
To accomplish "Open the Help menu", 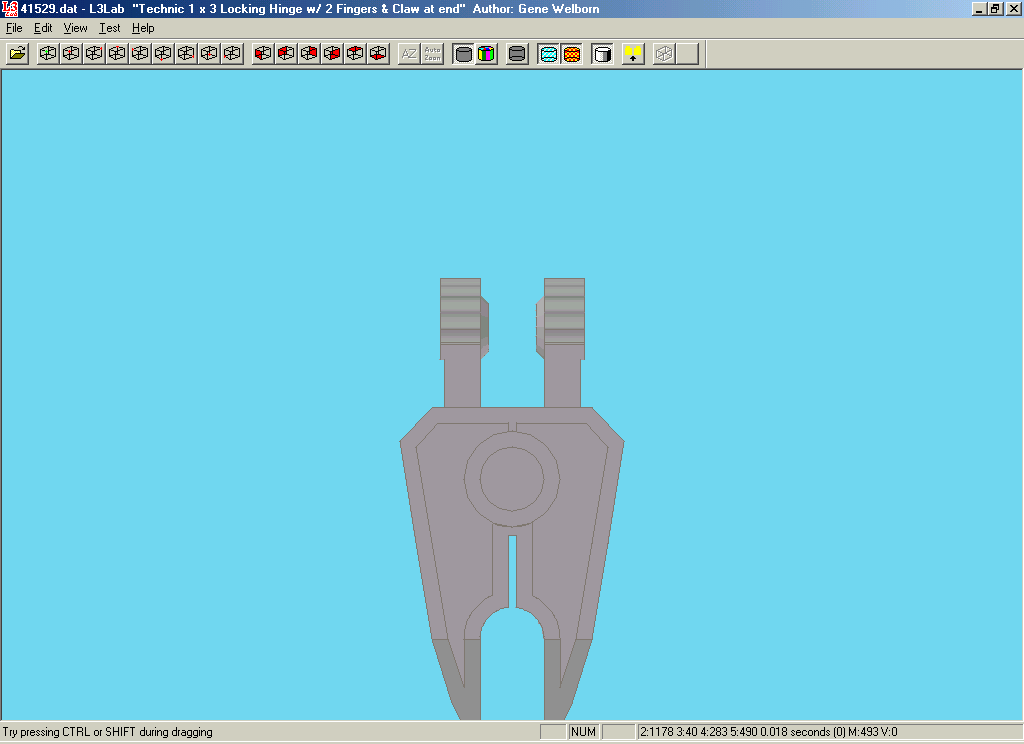I will [x=143, y=28].
